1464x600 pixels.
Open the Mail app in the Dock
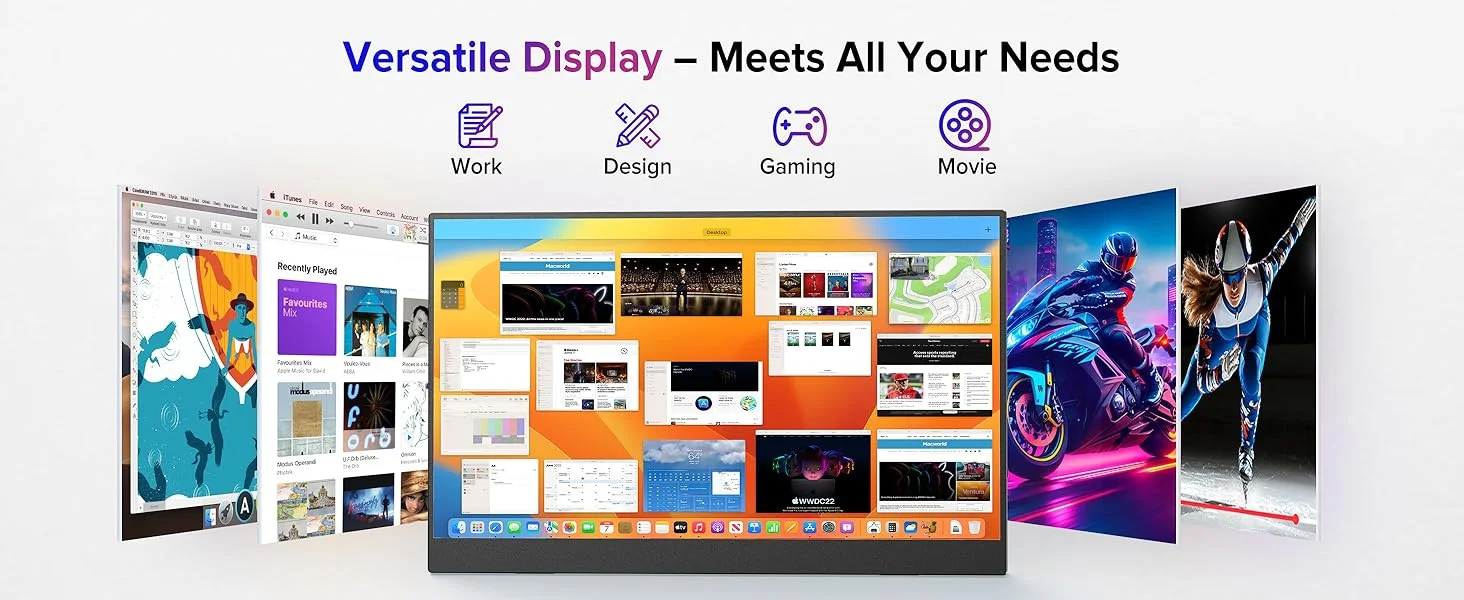[x=533, y=527]
